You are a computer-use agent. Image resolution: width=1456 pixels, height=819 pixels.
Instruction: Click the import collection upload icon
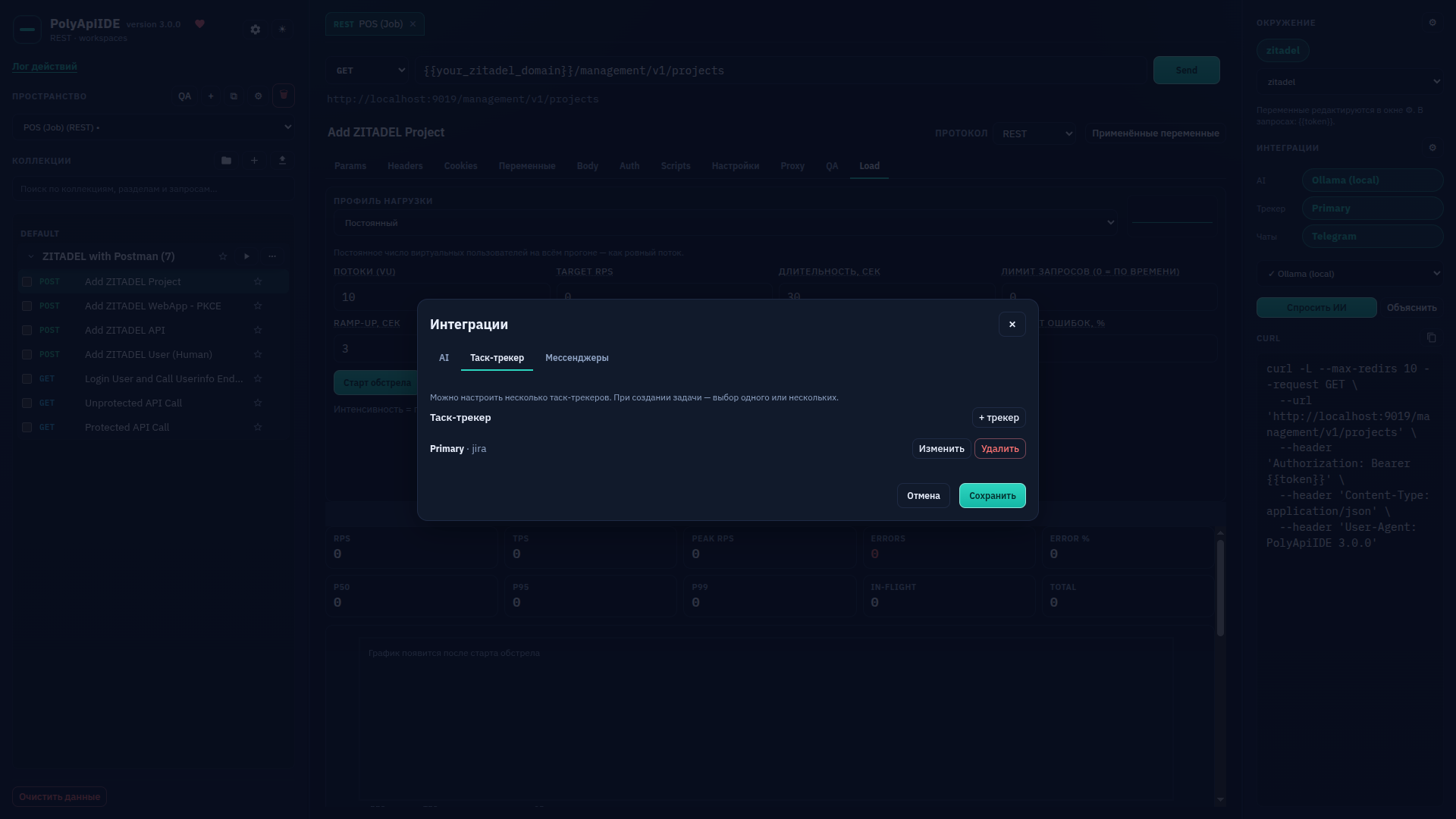coord(282,161)
